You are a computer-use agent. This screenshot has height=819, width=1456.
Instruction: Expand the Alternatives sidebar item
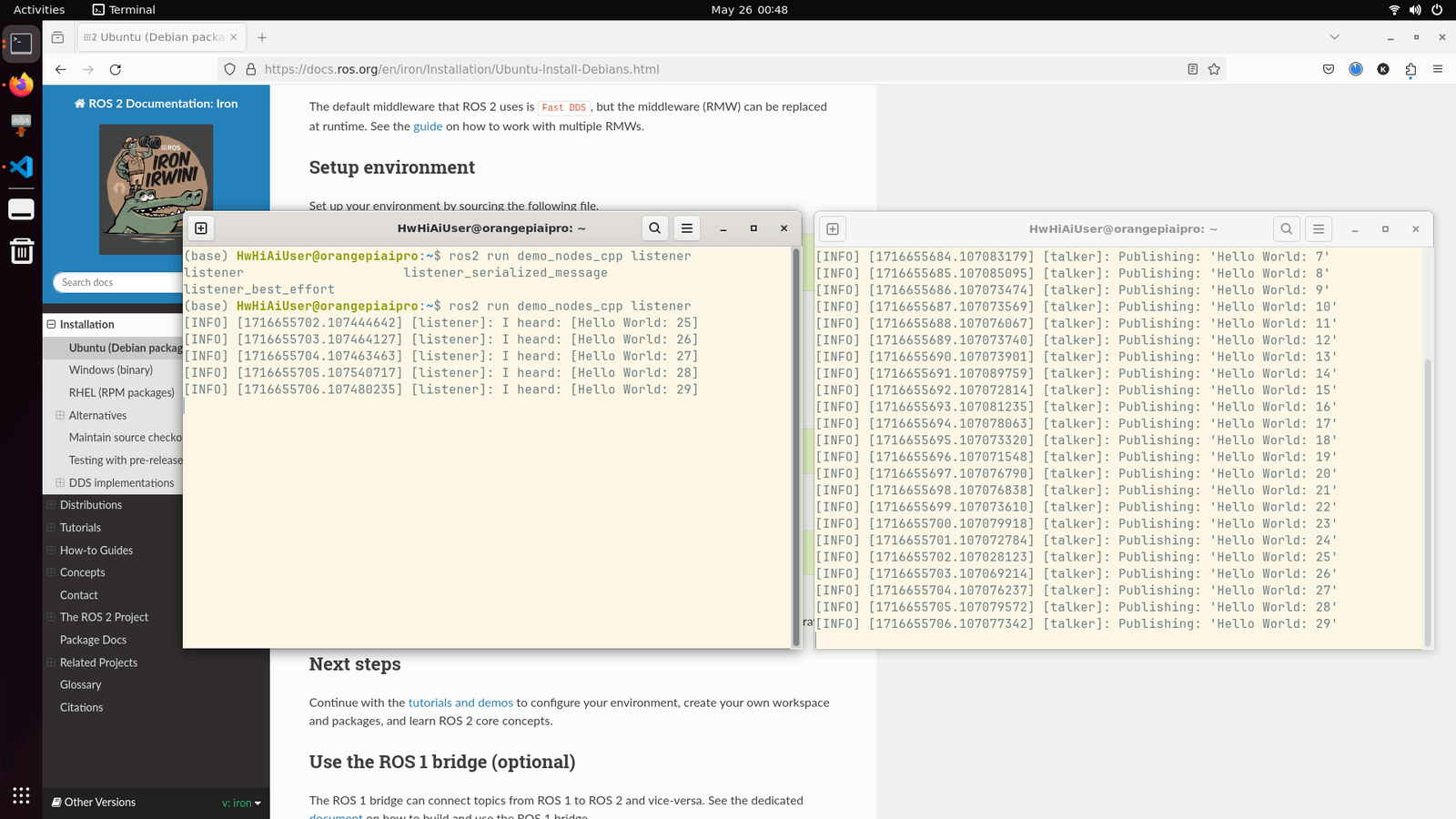point(60,415)
